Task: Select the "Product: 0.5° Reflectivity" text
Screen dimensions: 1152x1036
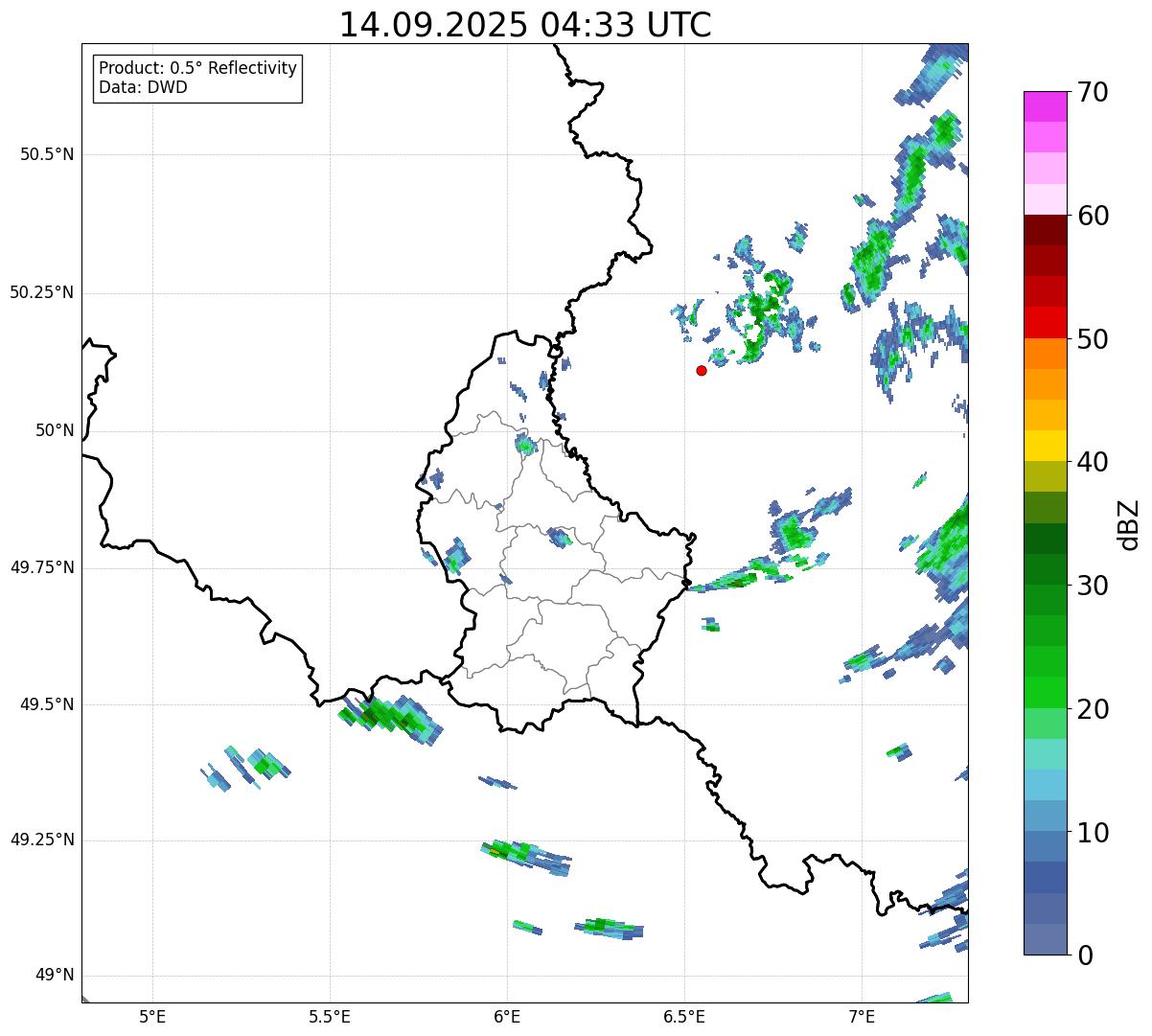Action: coord(197,69)
